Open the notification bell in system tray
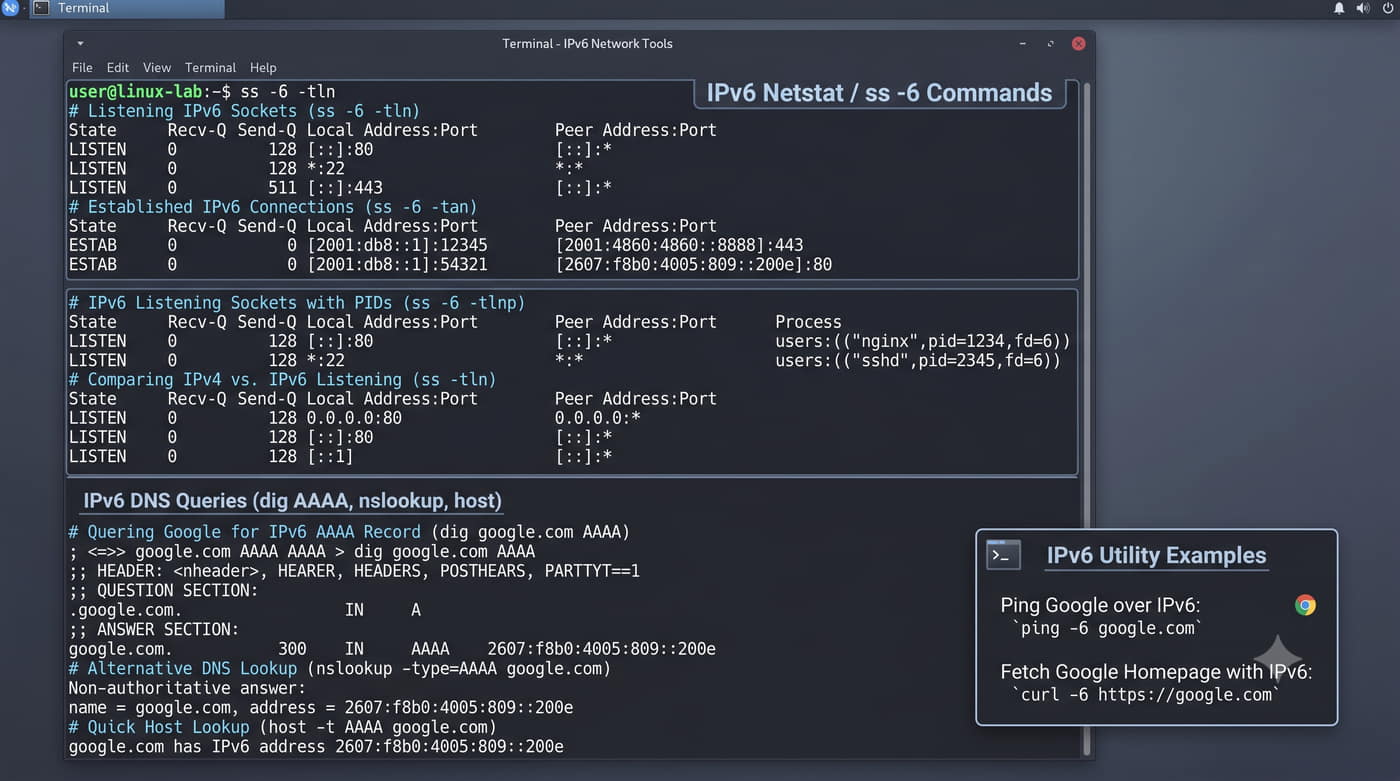The height and width of the screenshot is (781, 1400). coord(1339,8)
